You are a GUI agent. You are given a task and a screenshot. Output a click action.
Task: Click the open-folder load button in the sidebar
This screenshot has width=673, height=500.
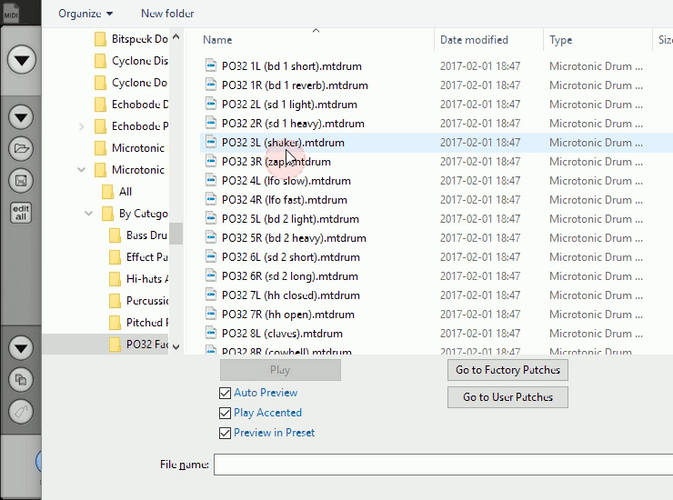coord(21,149)
